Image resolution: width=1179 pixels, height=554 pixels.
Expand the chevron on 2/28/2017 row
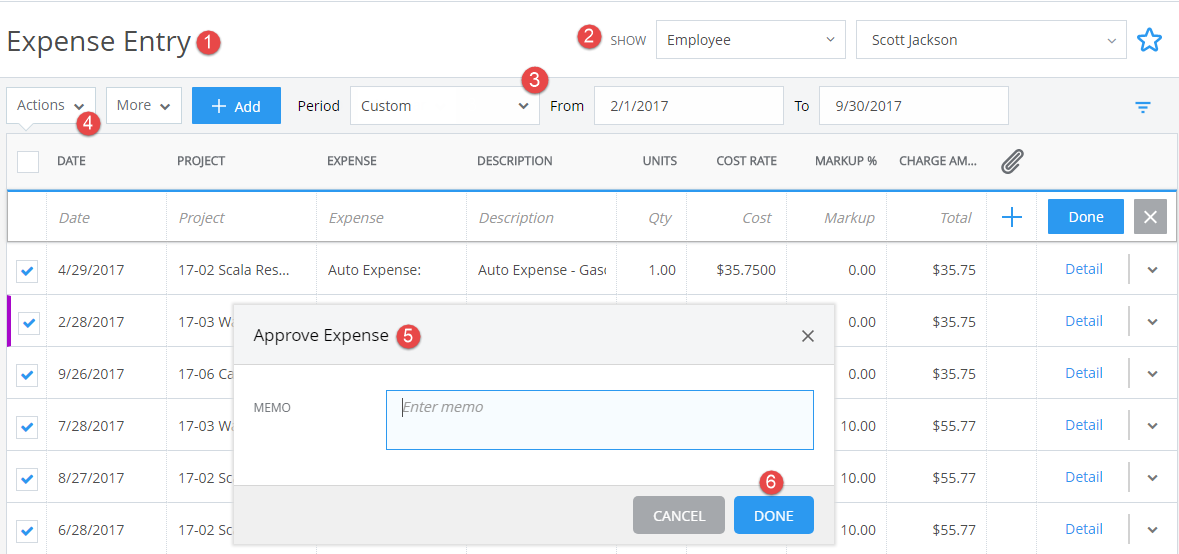coord(1153,321)
